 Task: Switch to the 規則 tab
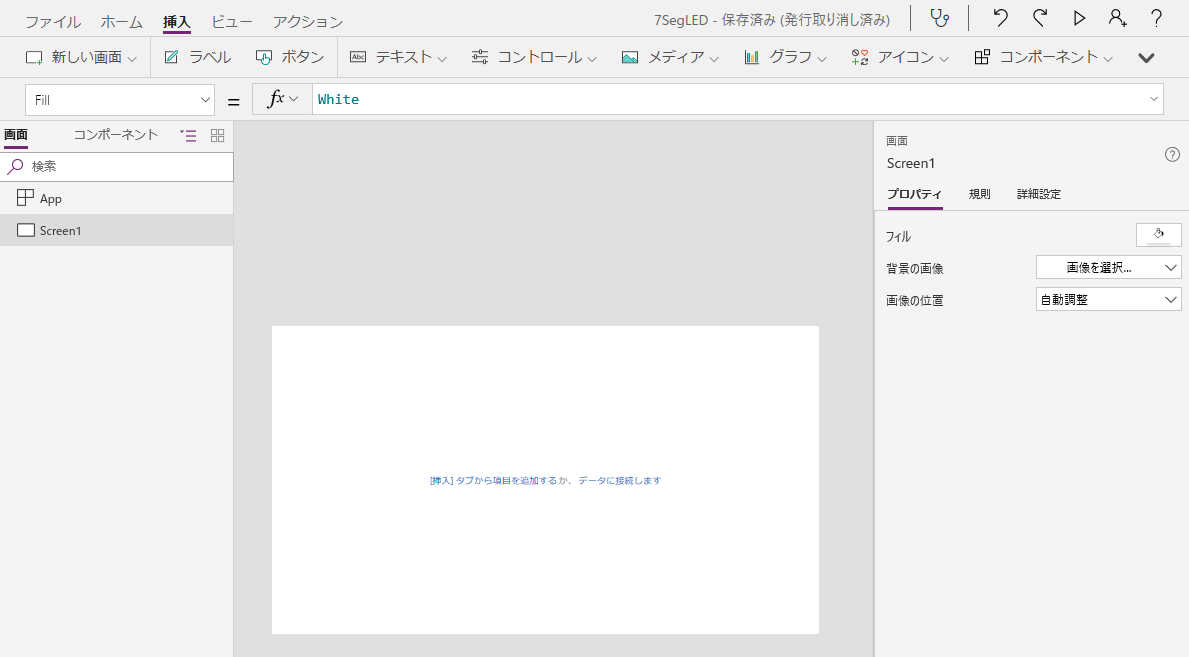tap(980, 194)
